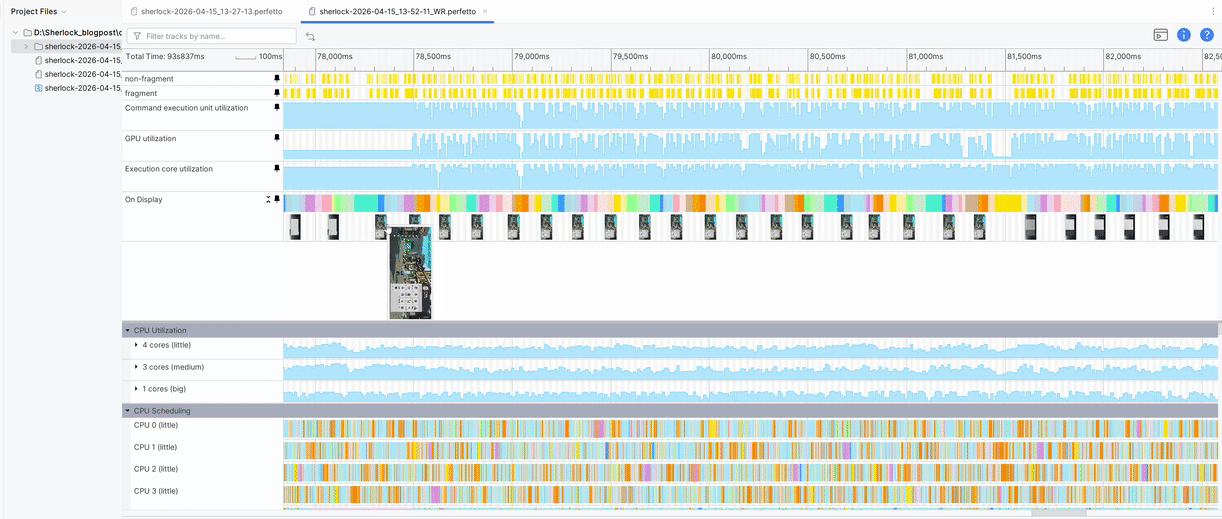1222x519 pixels.
Task: Click the blue info icon
Action: coord(1184,35)
